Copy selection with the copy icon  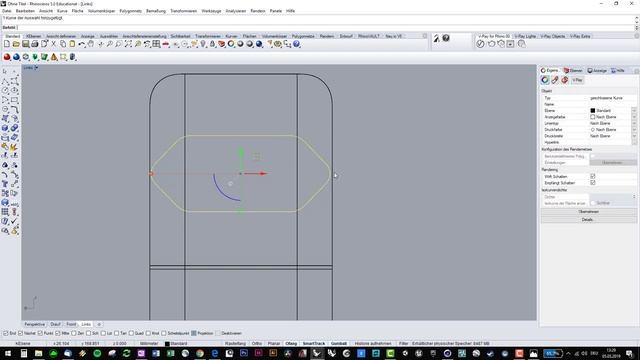(63, 44)
